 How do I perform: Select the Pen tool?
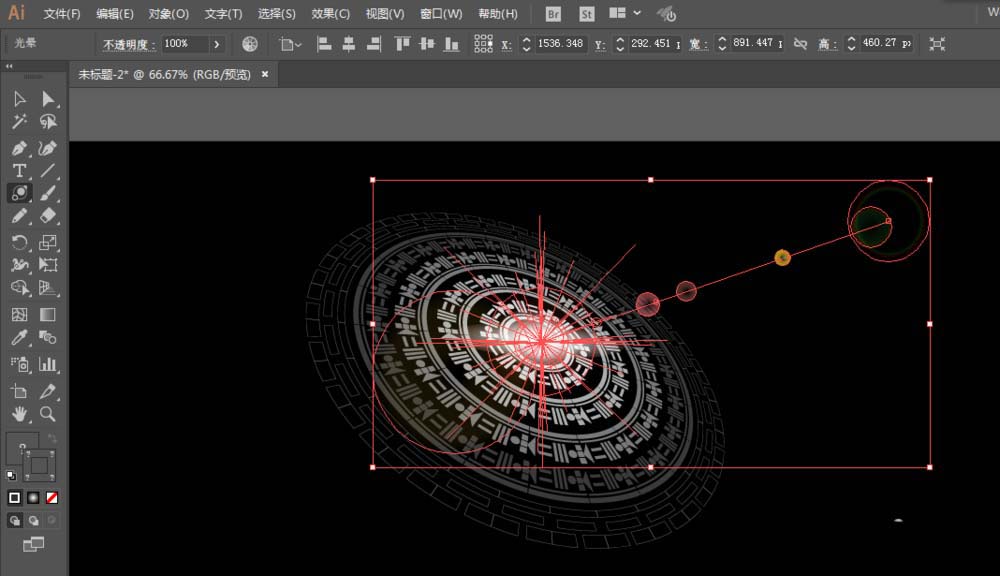coord(19,148)
